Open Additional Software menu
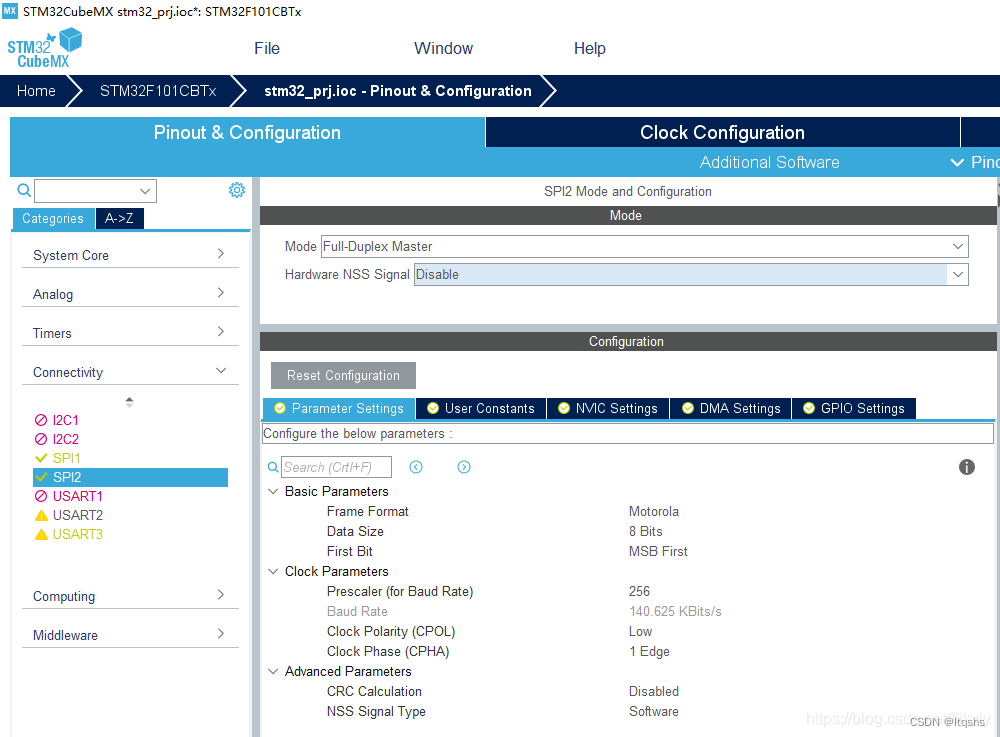Screen dimensions: 1000x737 [x=769, y=163]
